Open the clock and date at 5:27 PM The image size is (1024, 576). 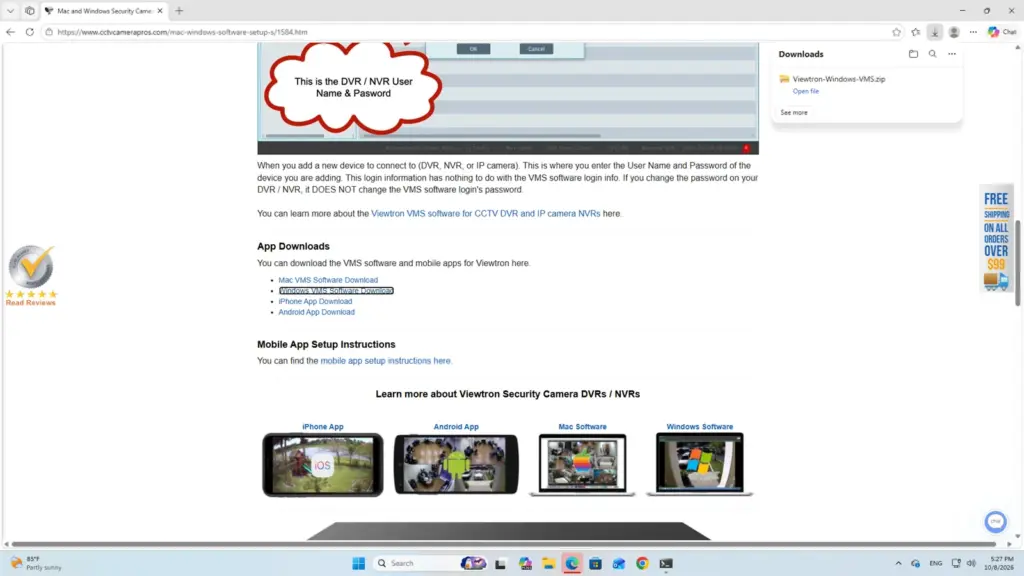click(x=1001, y=563)
